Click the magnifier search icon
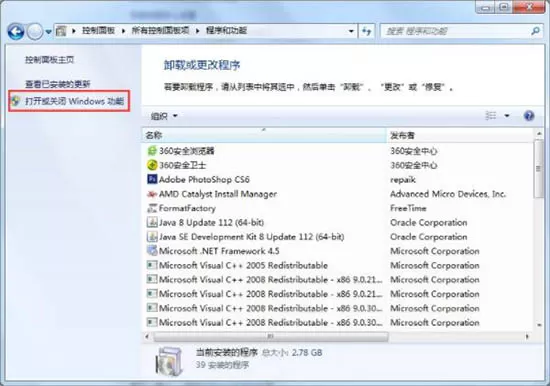Screen dimensions: 550x386 tap(535, 31)
